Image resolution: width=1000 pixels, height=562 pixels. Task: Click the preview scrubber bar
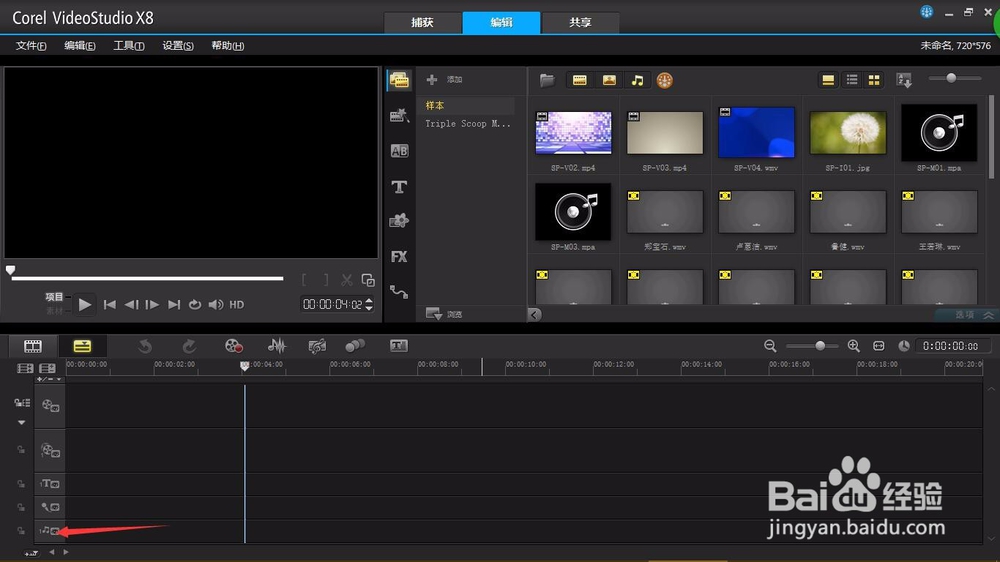click(147, 278)
